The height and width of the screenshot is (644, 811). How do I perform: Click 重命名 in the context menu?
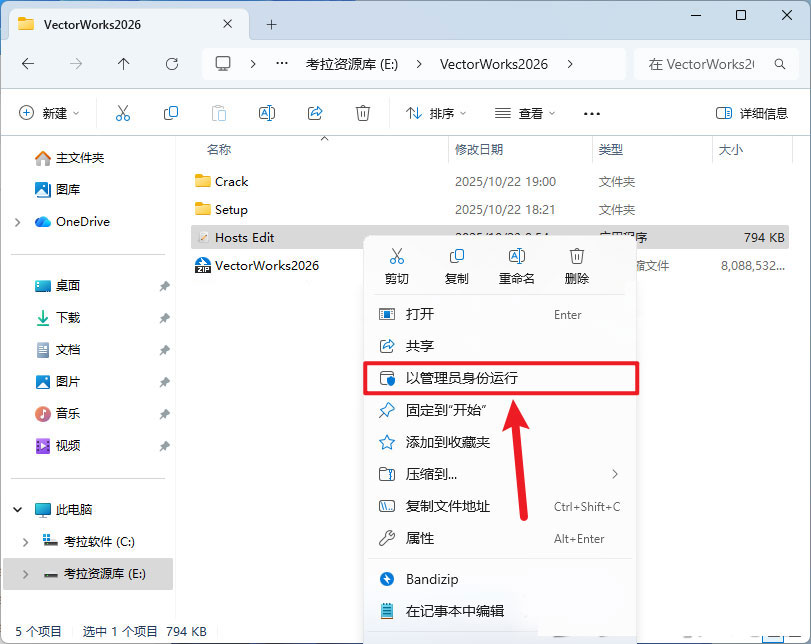[x=516, y=267]
